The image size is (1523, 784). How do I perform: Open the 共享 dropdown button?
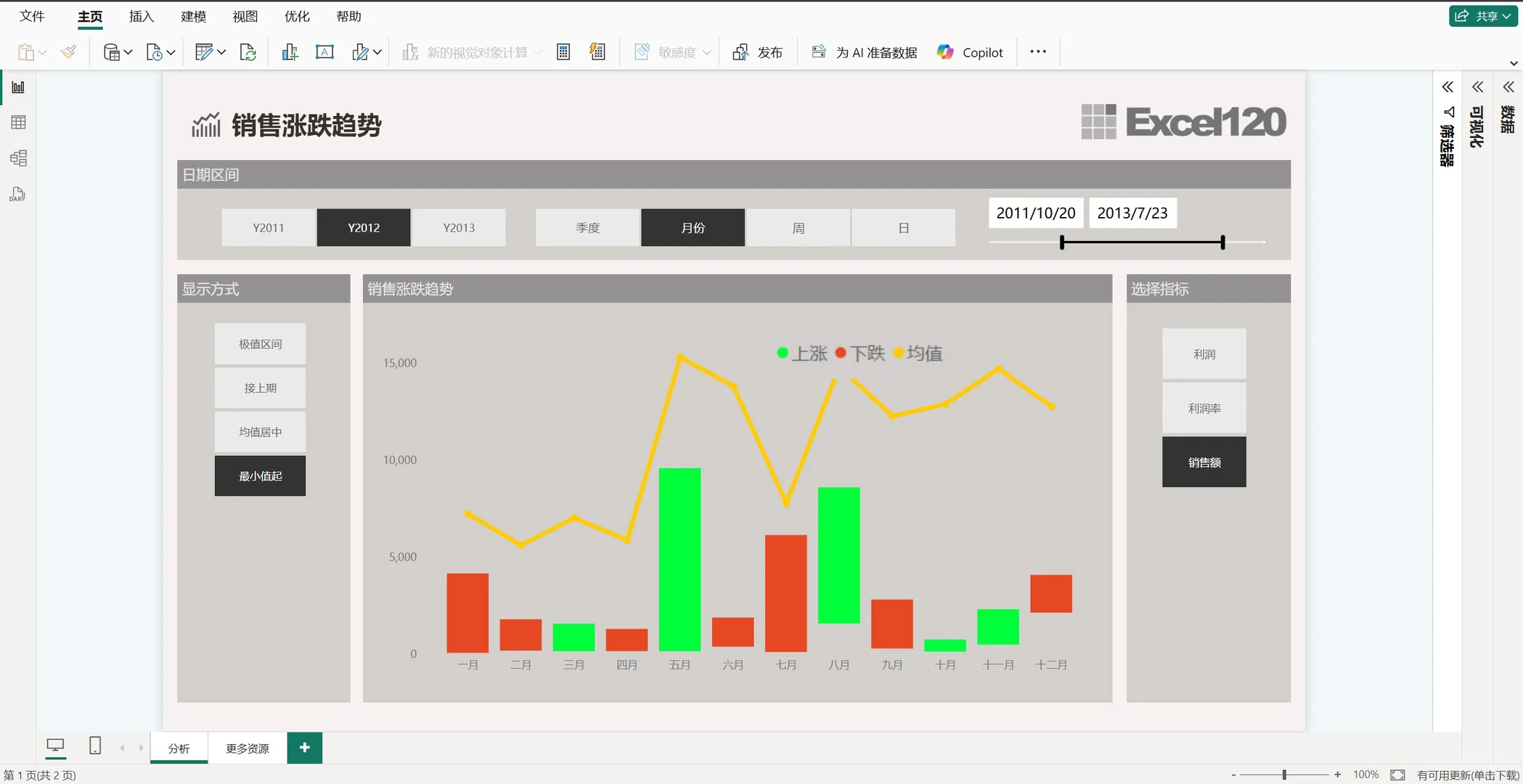point(1483,16)
